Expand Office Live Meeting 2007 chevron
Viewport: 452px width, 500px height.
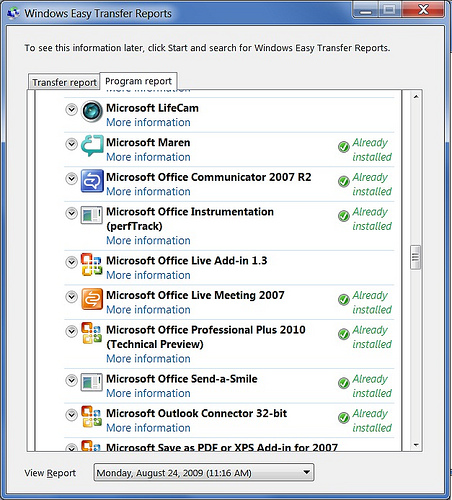pyautogui.click(x=71, y=297)
